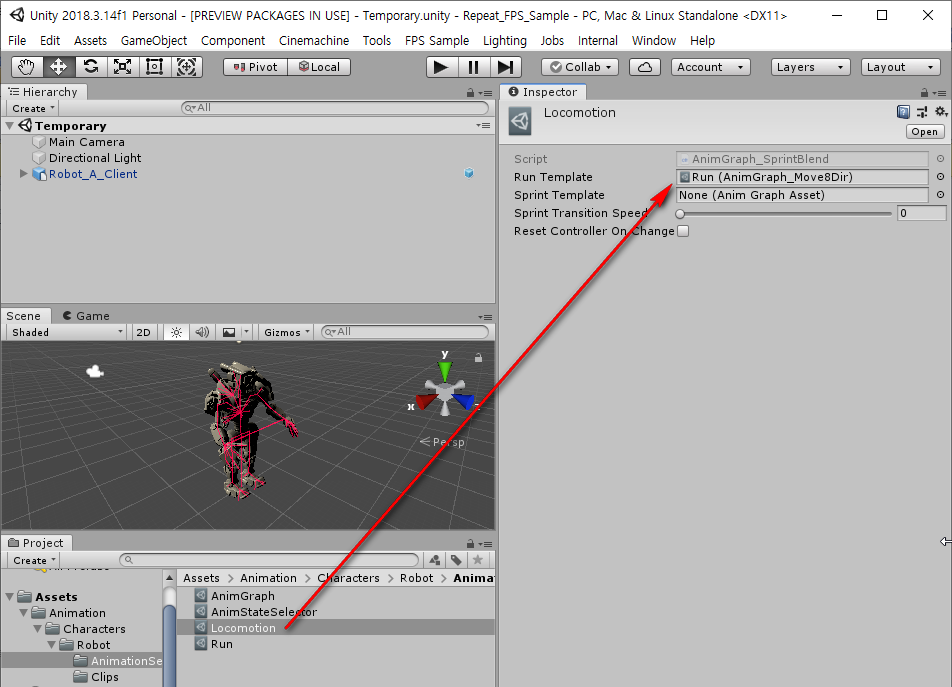952x687 pixels.
Task: Toggle 2D scene view
Action: click(143, 332)
